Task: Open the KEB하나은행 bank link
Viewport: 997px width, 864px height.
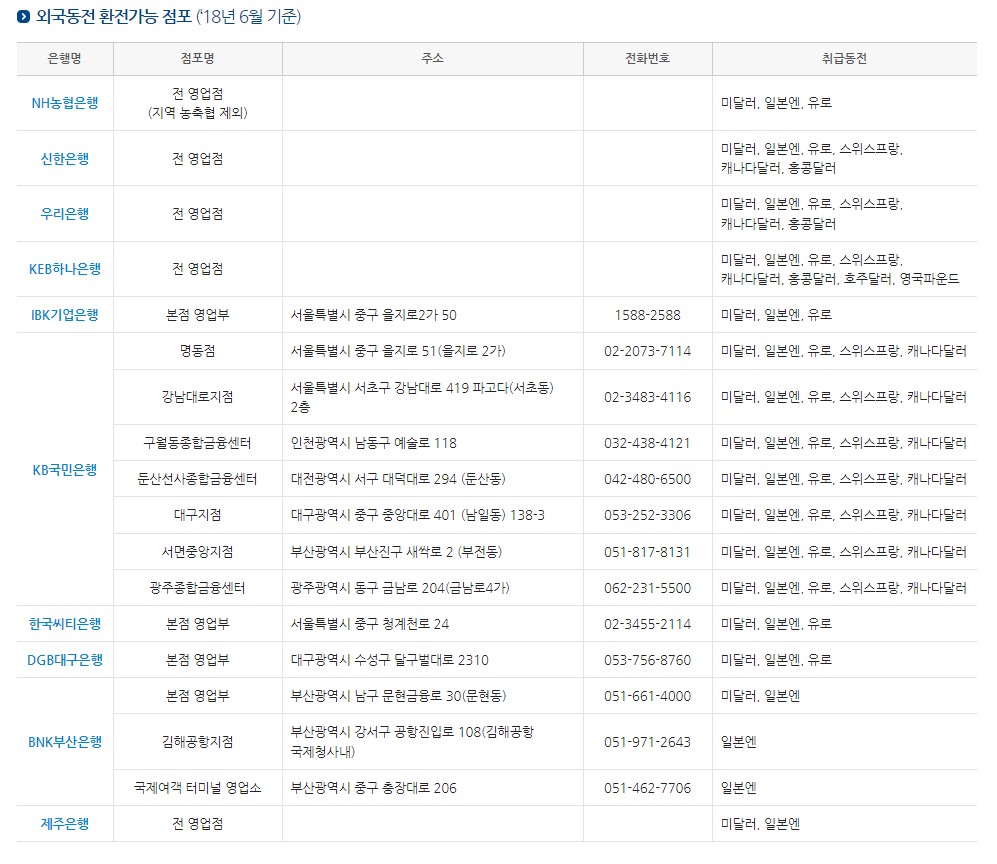Action: pyautogui.click(x=65, y=269)
